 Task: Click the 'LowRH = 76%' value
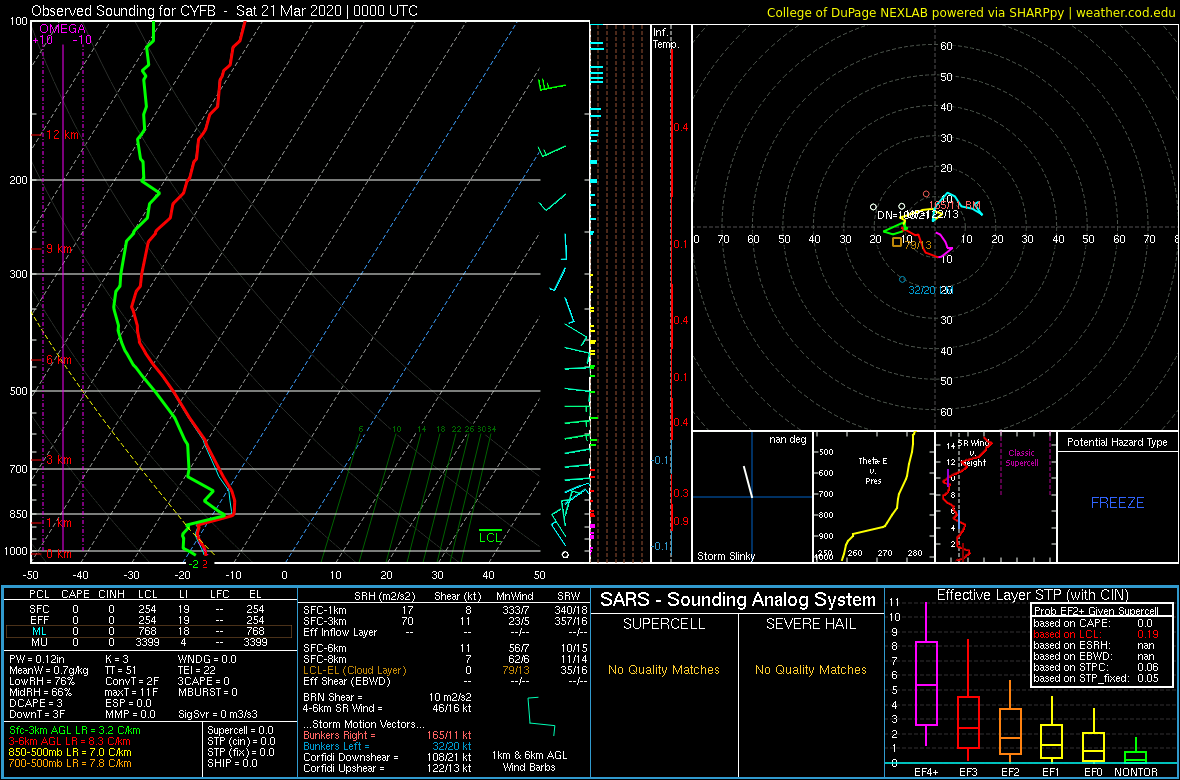[x=39, y=681]
